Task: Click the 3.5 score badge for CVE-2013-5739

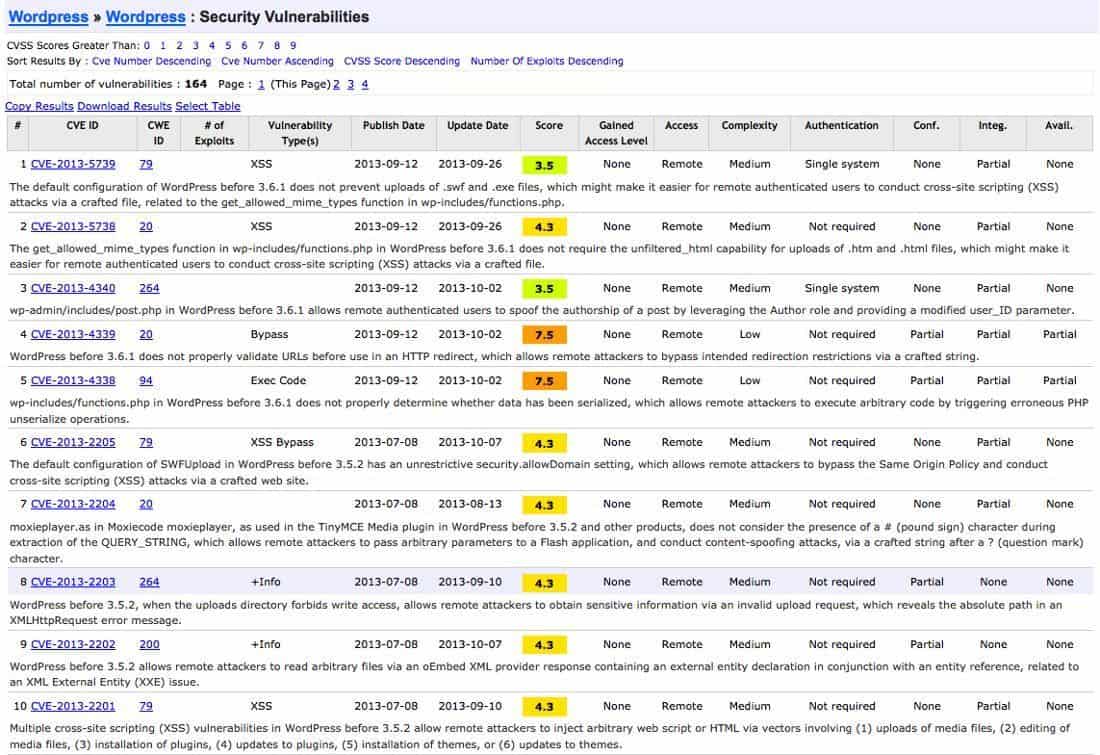Action: pos(545,166)
